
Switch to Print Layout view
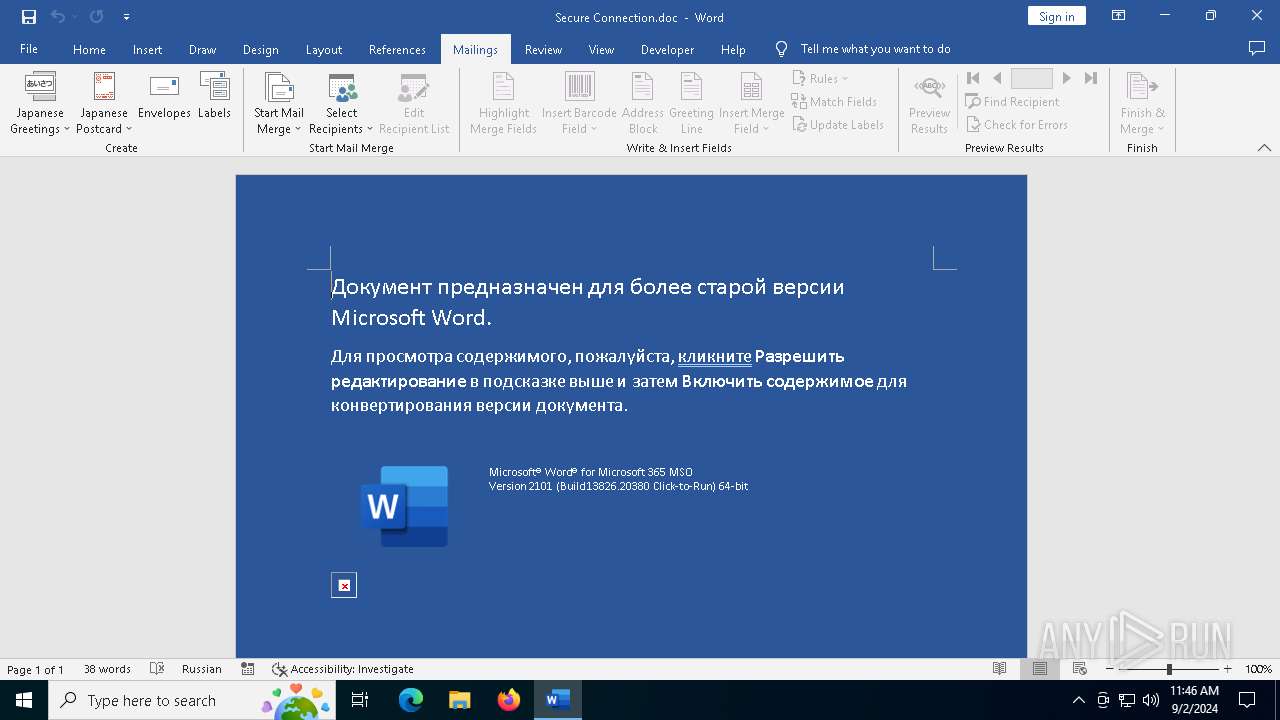pyautogui.click(x=1040, y=669)
